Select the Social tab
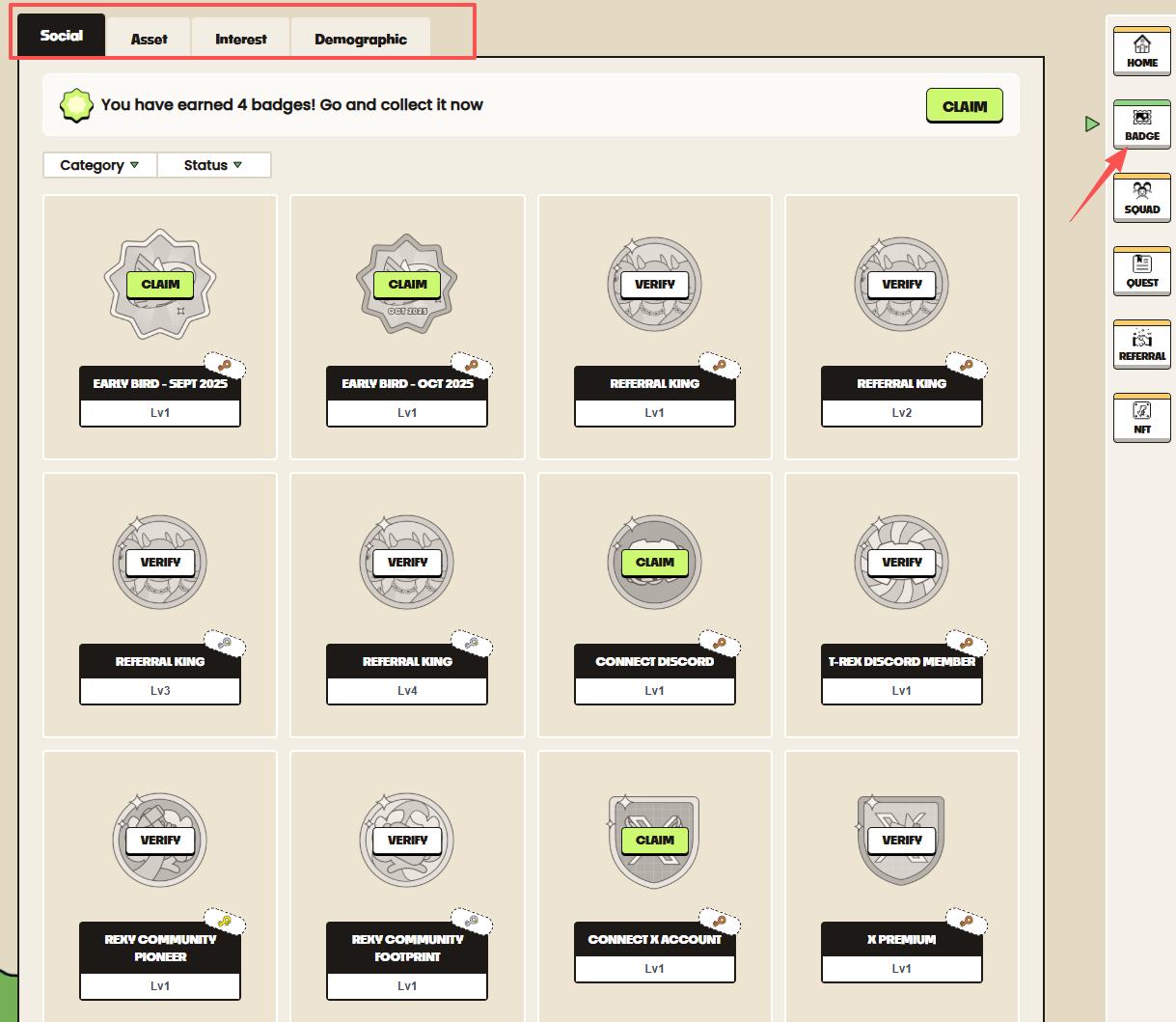The image size is (1176, 1022). click(62, 36)
